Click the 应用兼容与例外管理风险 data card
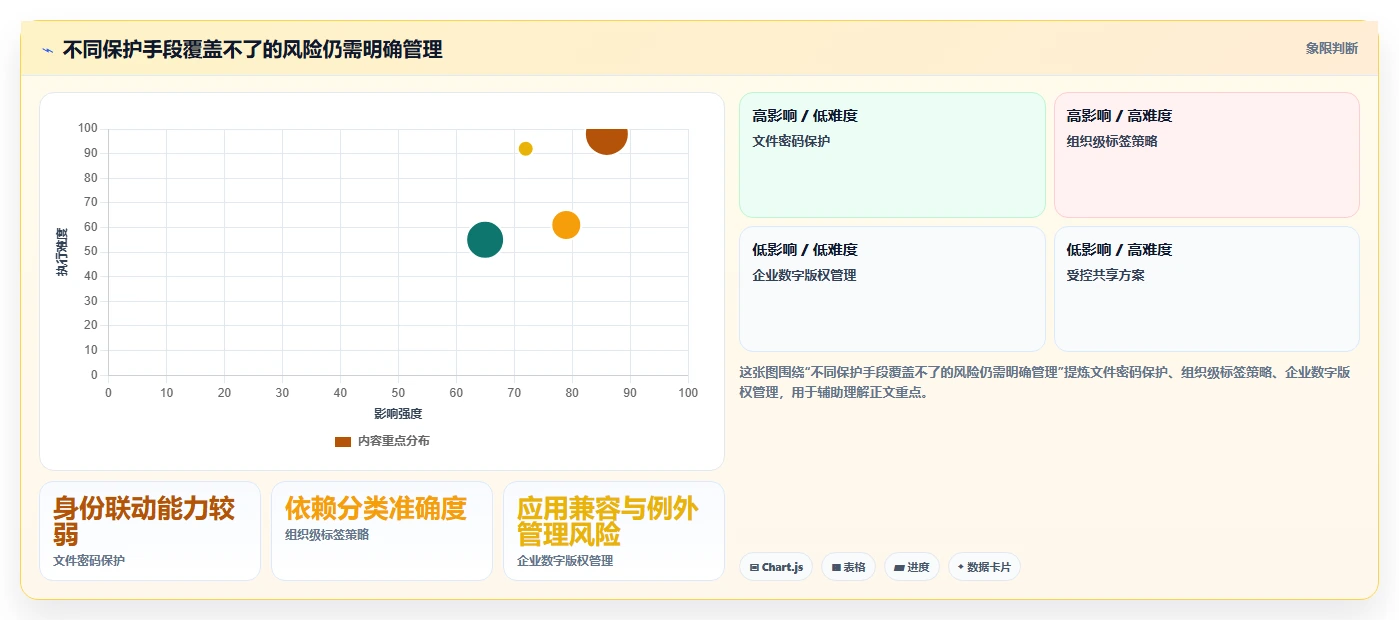 click(x=614, y=531)
